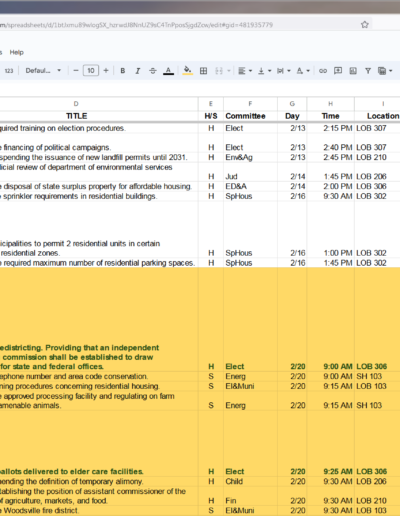
Task: Toggle the create a filter icon
Action: (x=368, y=71)
